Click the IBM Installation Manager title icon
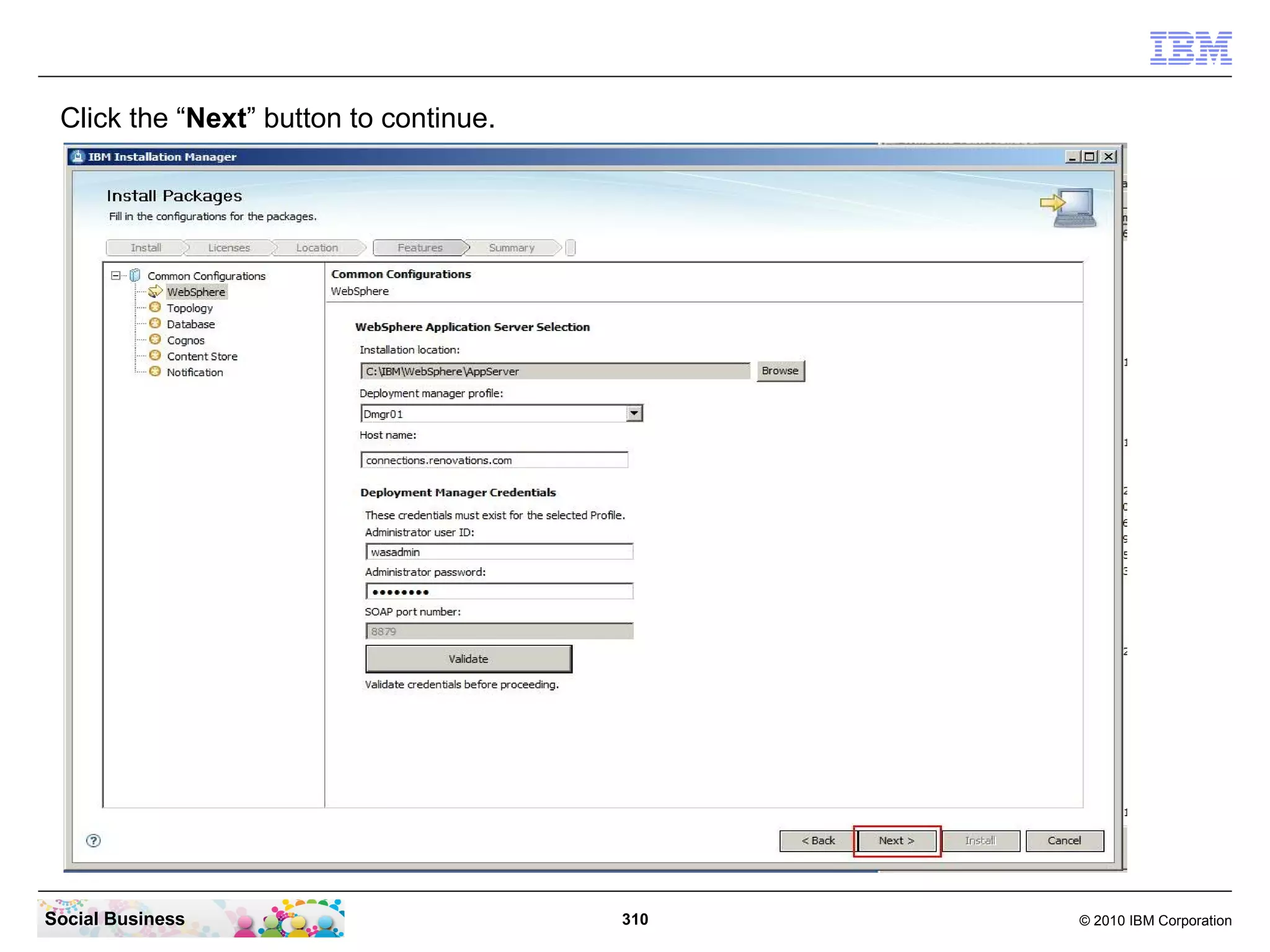 78,157
